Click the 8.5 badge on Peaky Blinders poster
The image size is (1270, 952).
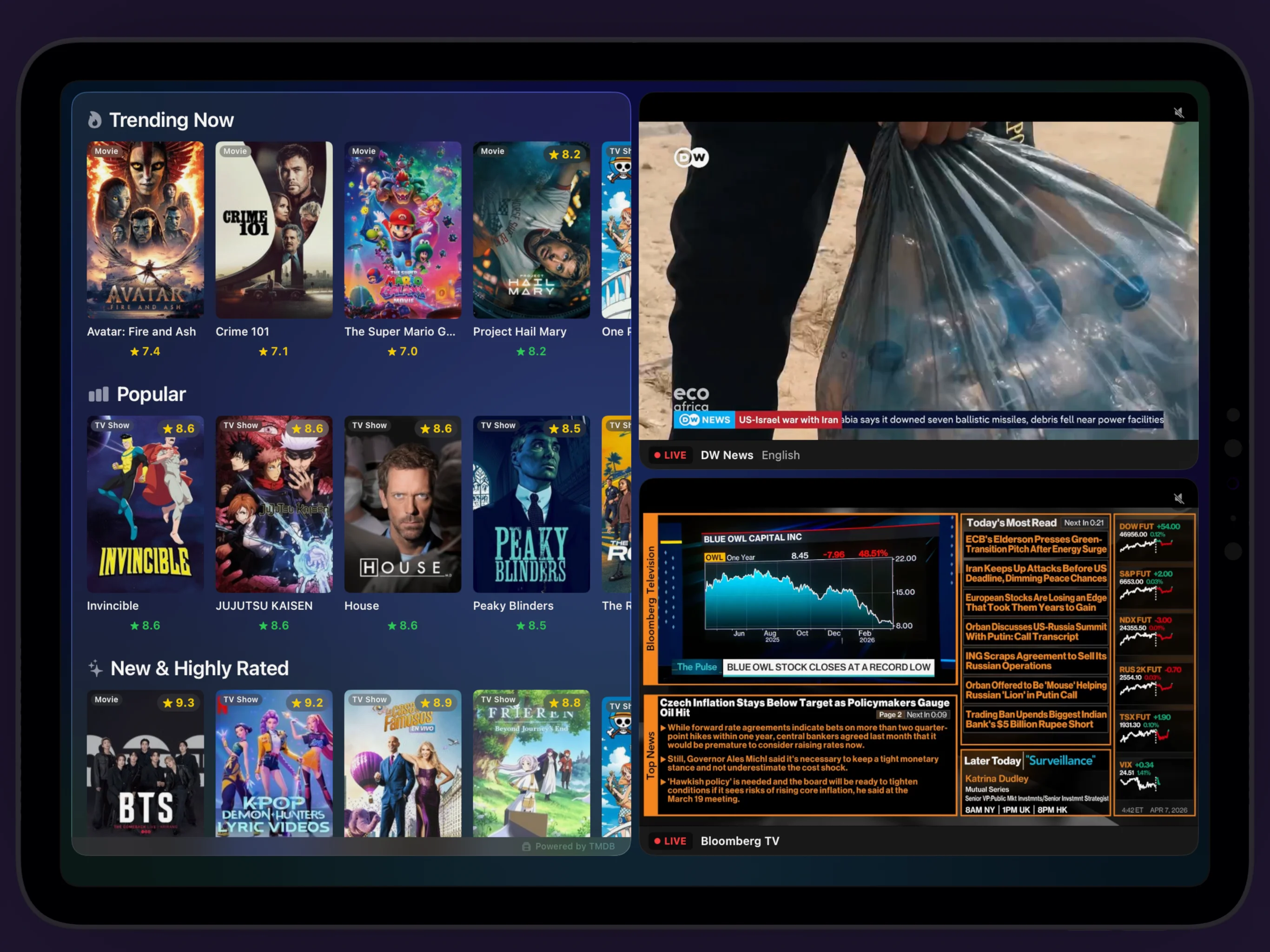point(565,429)
